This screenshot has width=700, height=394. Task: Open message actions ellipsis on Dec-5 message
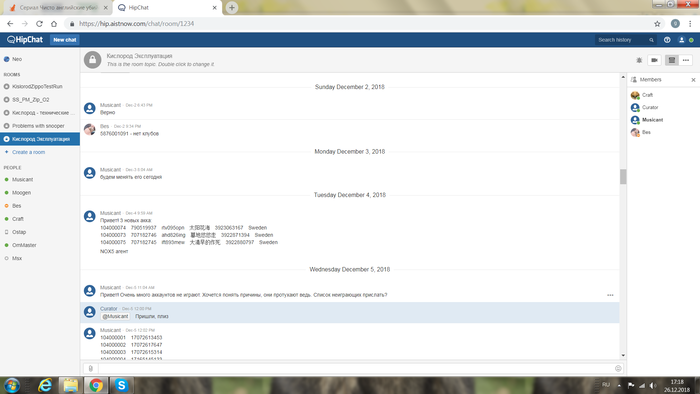click(x=610, y=295)
